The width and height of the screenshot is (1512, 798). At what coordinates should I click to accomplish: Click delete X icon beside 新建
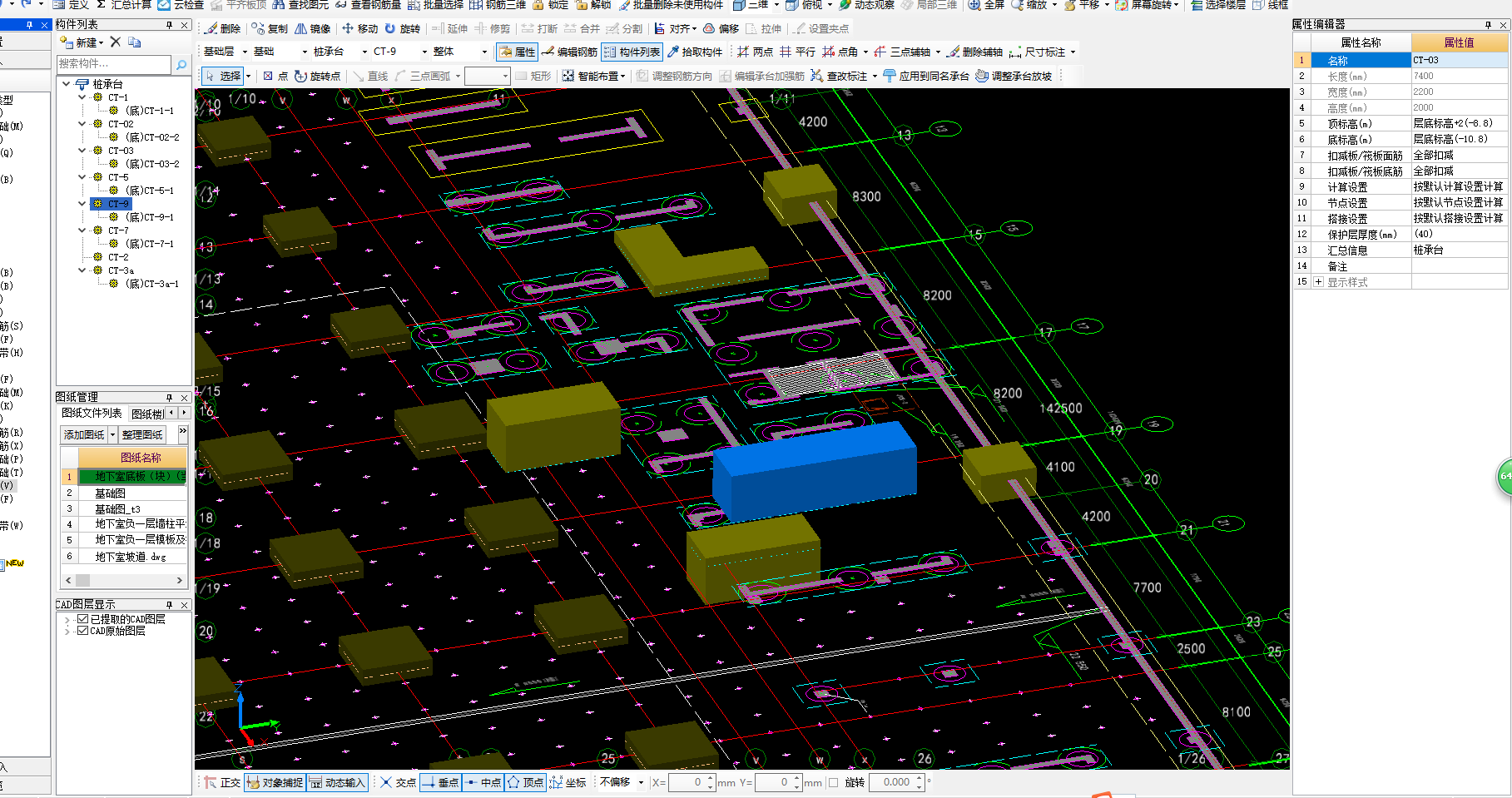[x=116, y=42]
